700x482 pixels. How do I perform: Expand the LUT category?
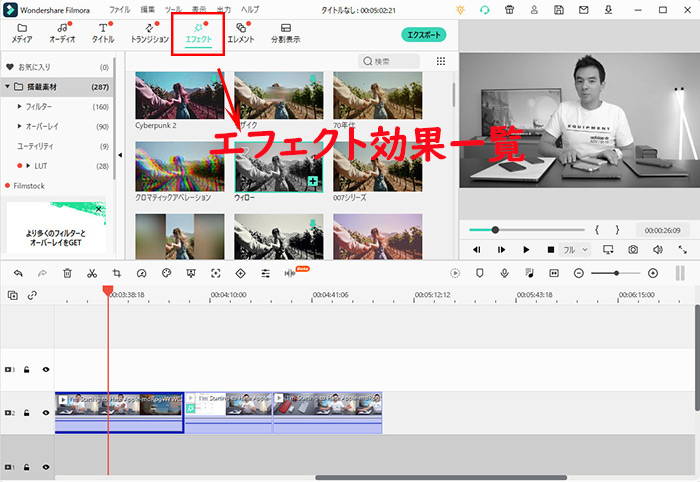[x=28, y=166]
